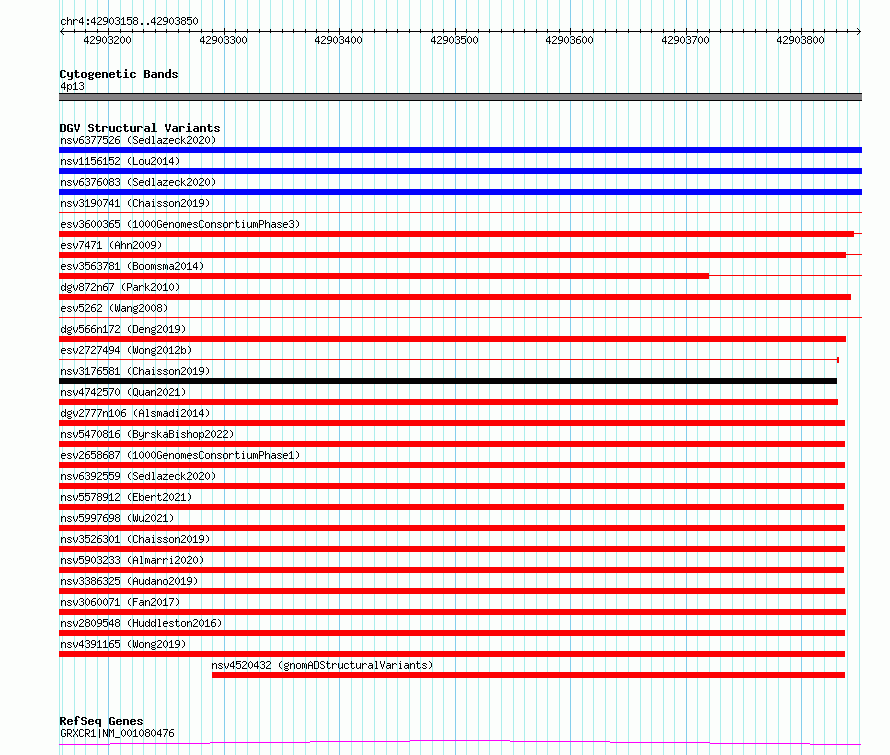Click the nsv3060071 (Fan2017) label
Viewport: 890px width, 755px height.
point(120,602)
